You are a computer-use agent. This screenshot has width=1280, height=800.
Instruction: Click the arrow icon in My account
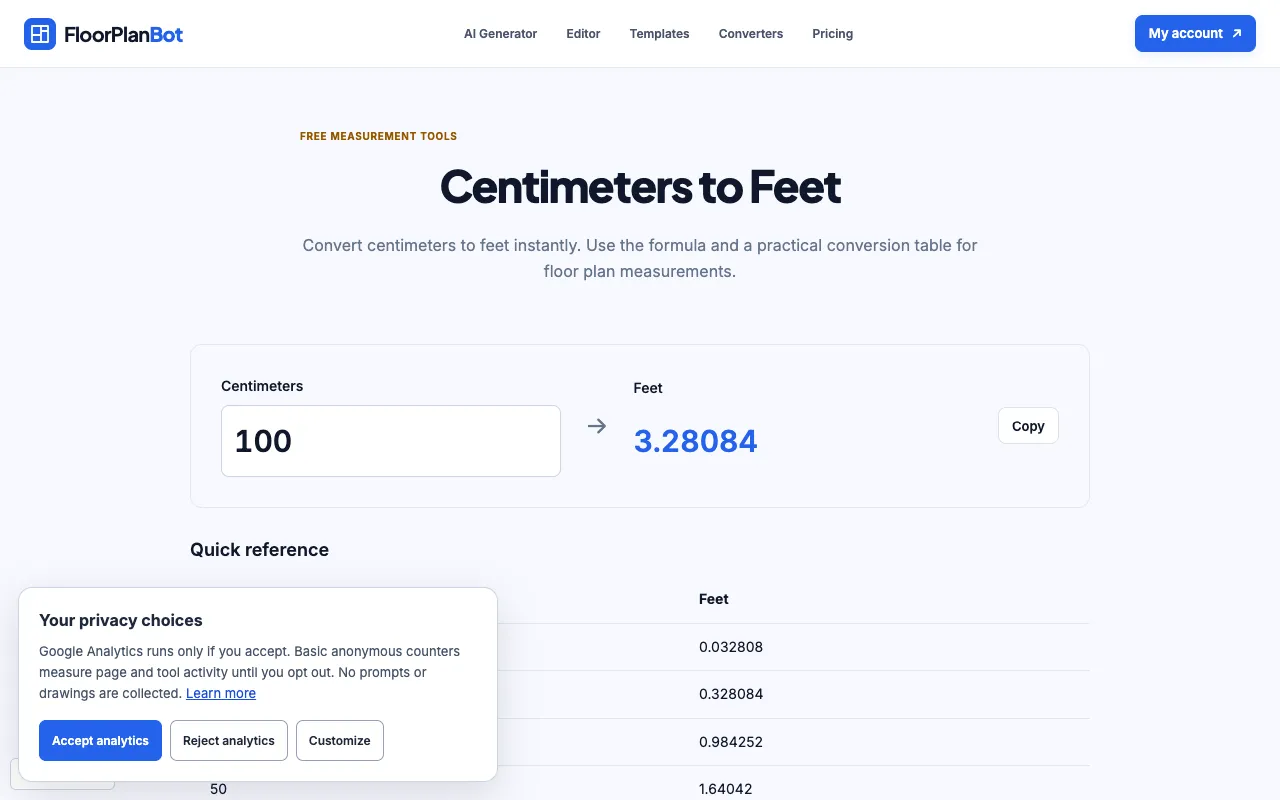tap(1237, 33)
